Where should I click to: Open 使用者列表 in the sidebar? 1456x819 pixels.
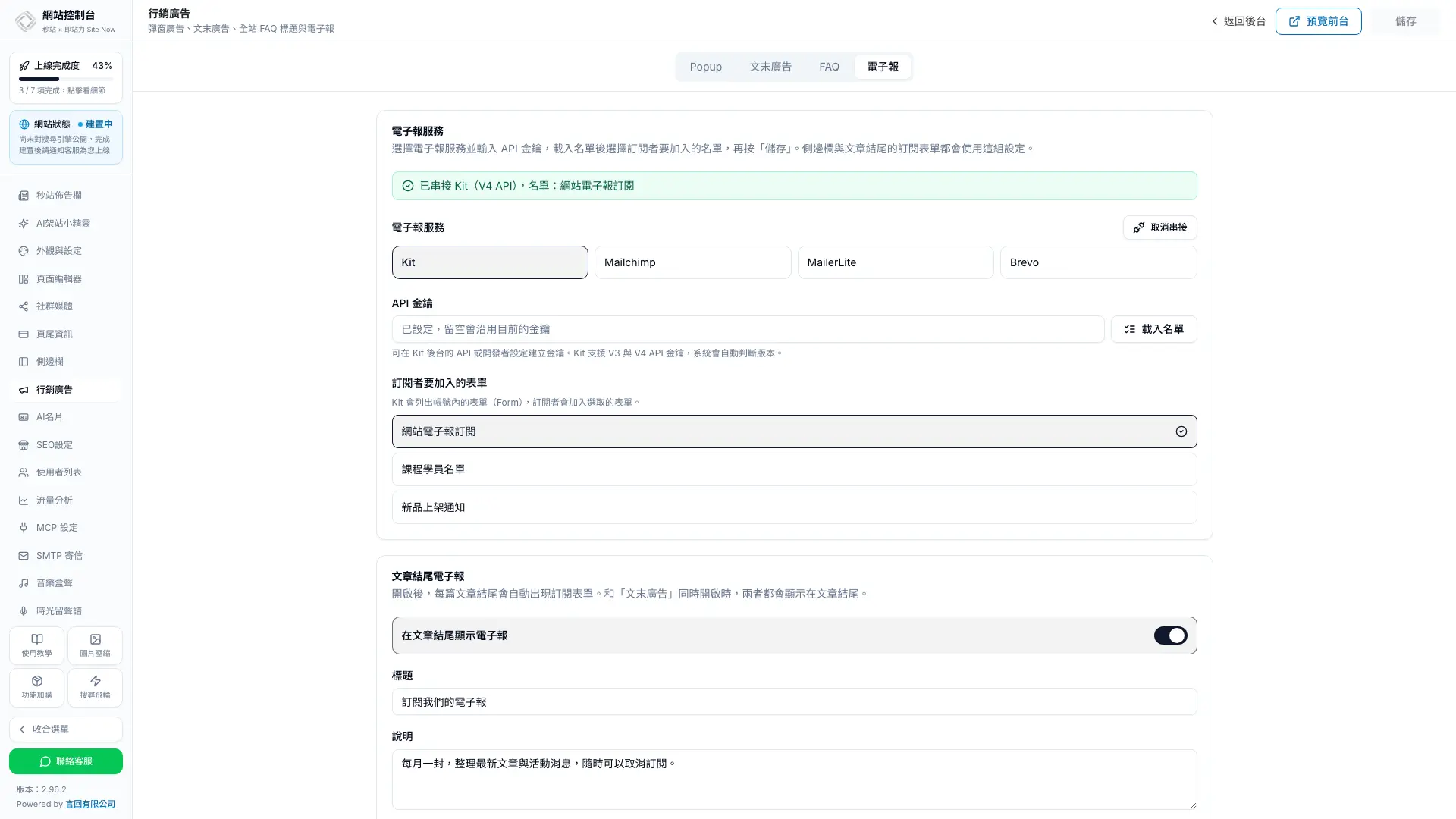click(66, 472)
